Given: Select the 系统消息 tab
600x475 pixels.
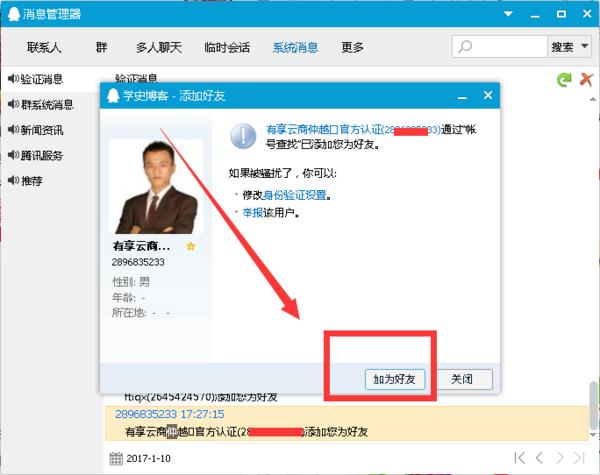Looking at the screenshot, I should click(x=295, y=47).
